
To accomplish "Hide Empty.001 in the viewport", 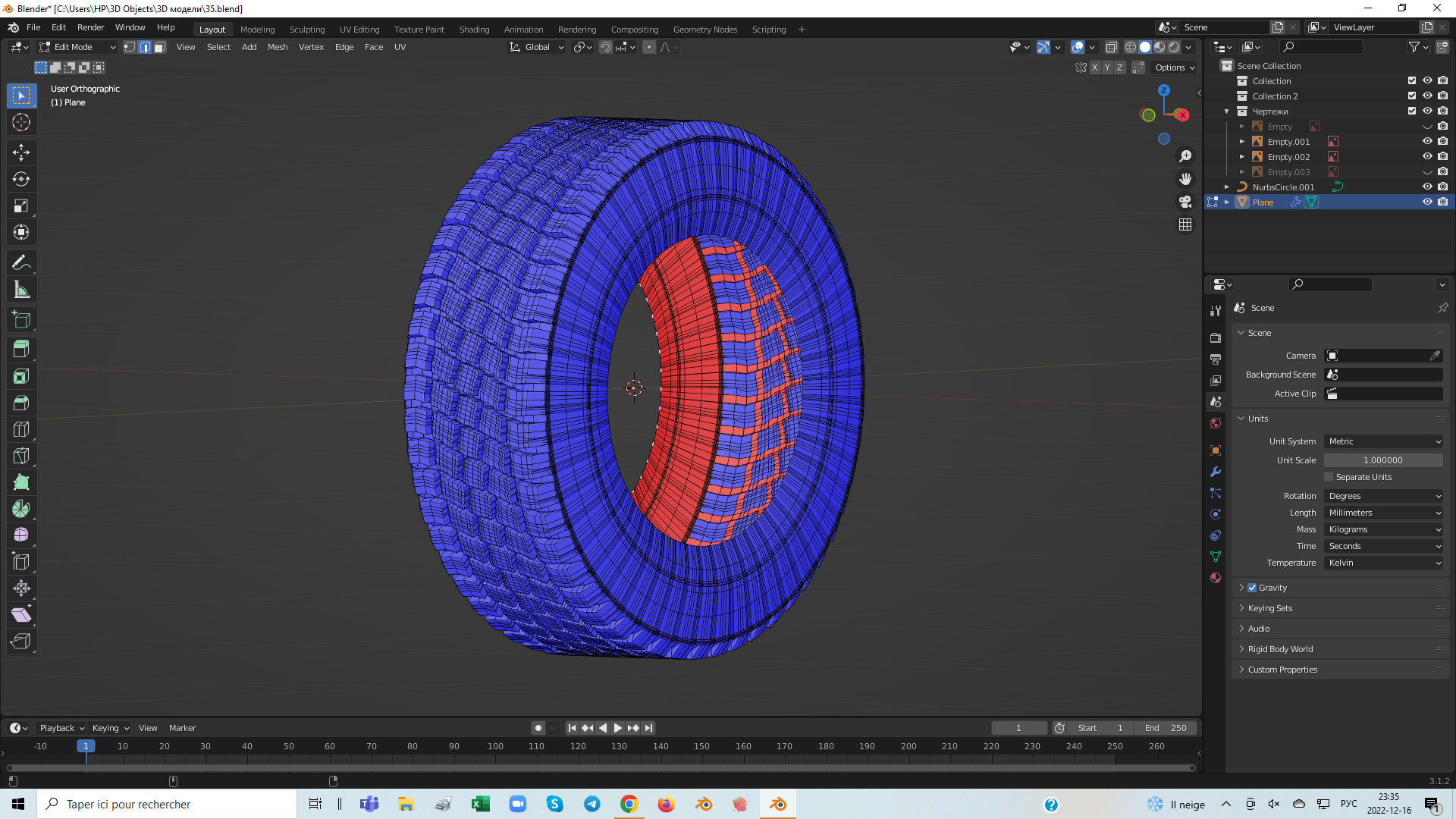I will pos(1426,142).
